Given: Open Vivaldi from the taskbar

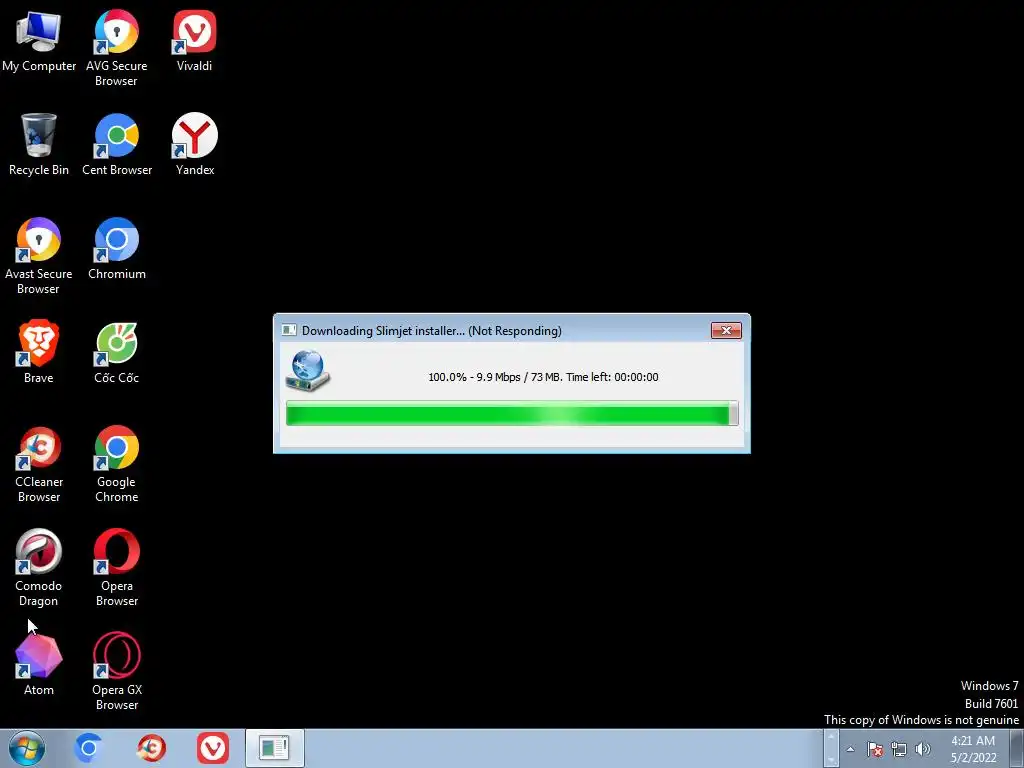Looking at the screenshot, I should pyautogui.click(x=213, y=748).
